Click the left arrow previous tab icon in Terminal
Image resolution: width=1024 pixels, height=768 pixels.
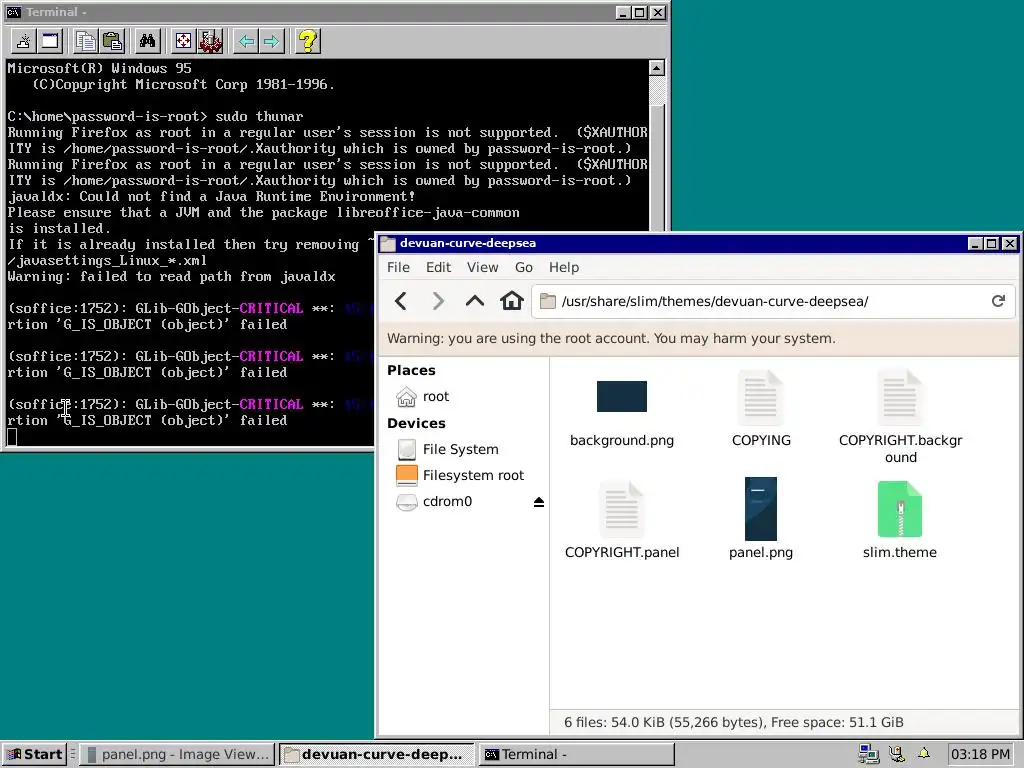(246, 42)
